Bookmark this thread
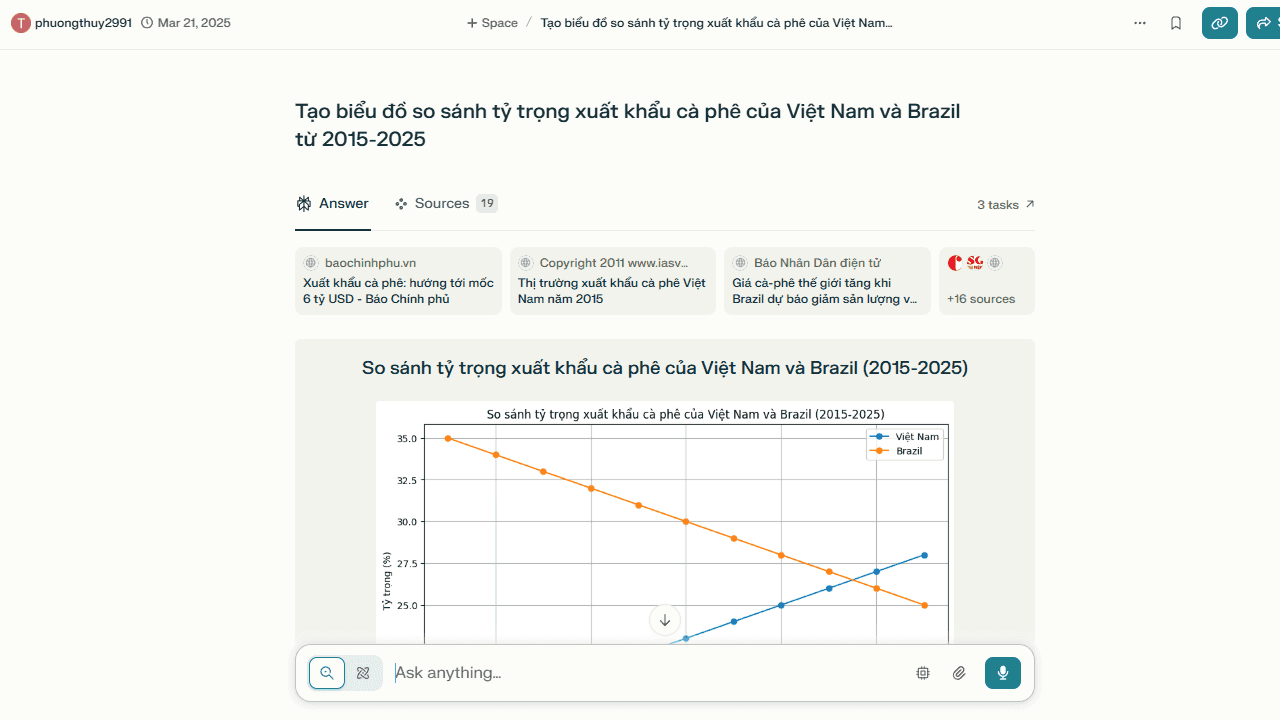 pyautogui.click(x=1176, y=23)
